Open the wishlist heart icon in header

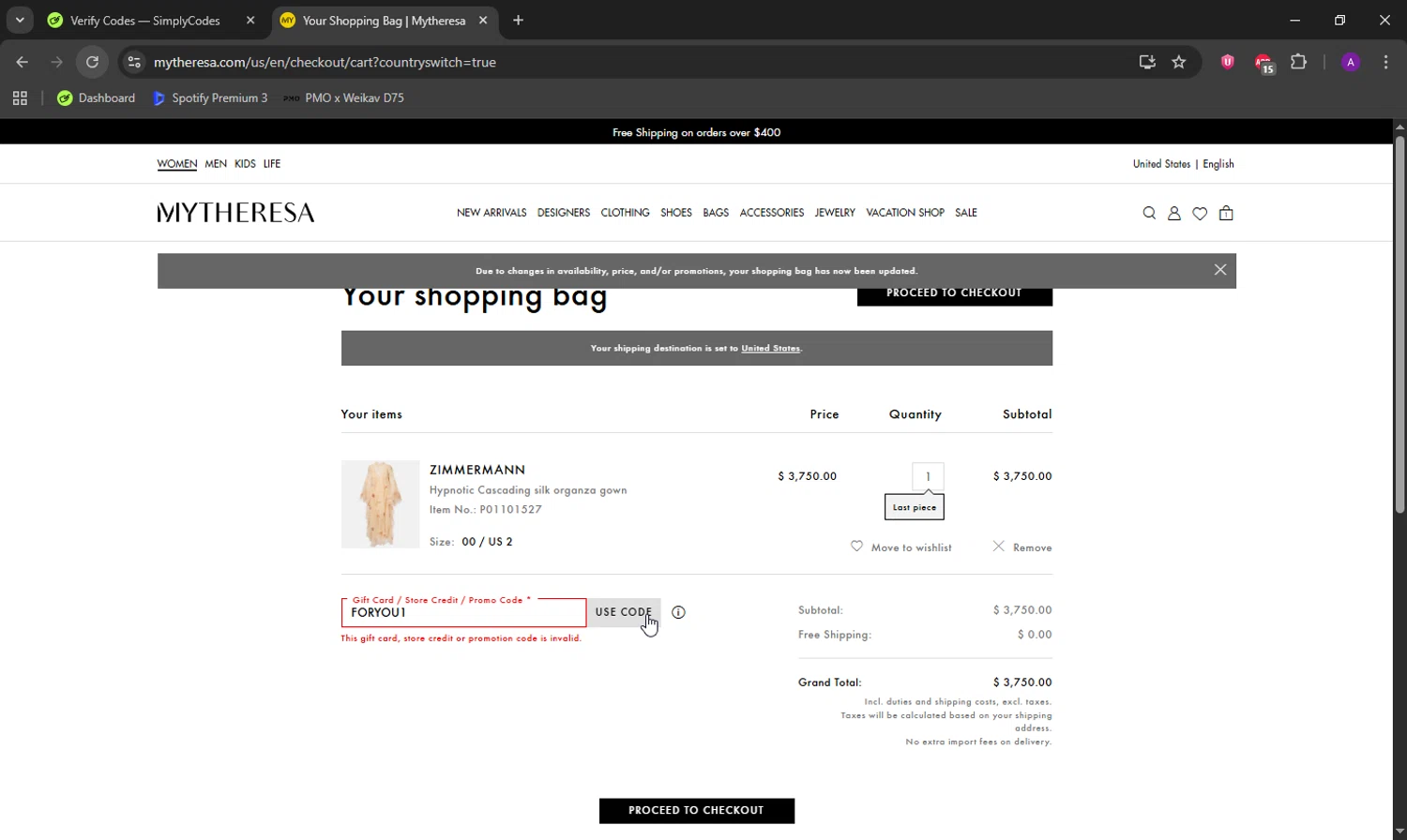[1200, 214]
